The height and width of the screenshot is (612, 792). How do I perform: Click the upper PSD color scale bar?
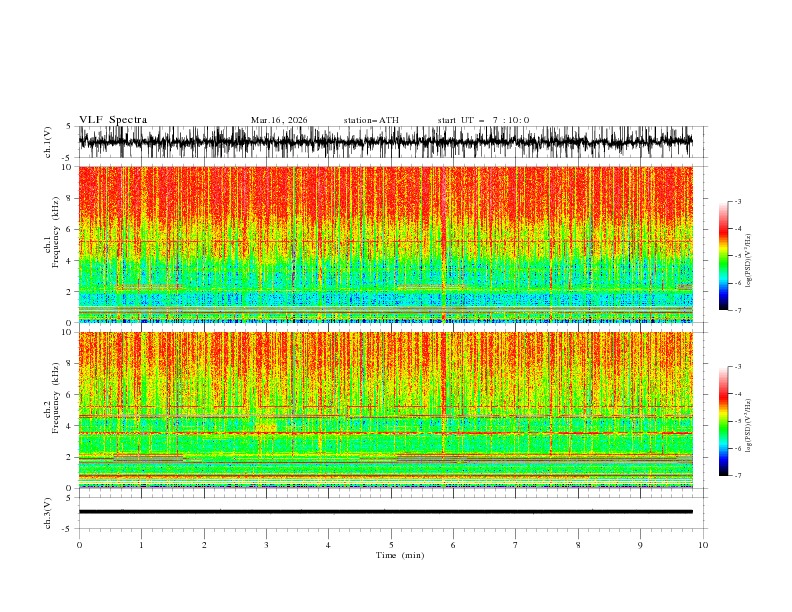(723, 256)
